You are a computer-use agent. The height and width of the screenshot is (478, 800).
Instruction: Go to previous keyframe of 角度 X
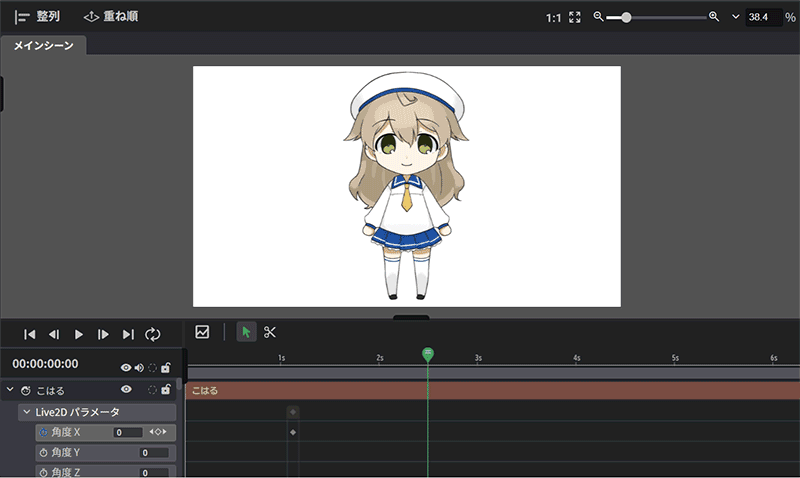151,432
